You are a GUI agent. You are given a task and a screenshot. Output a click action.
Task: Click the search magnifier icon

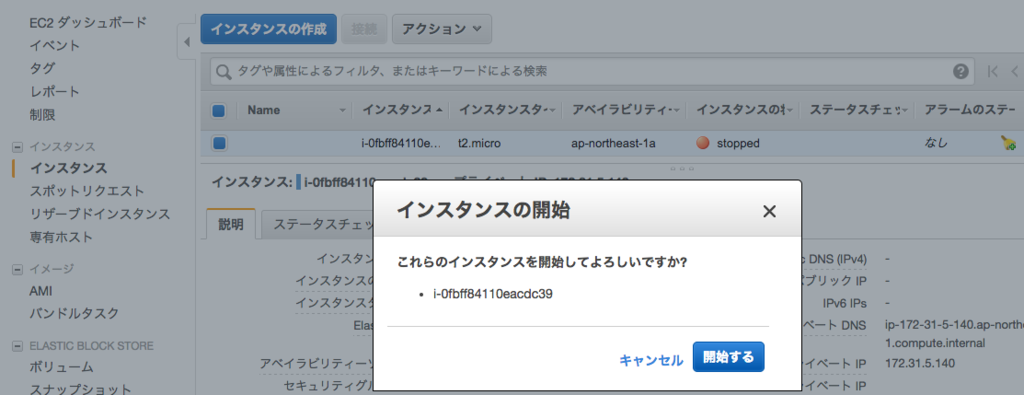point(223,71)
